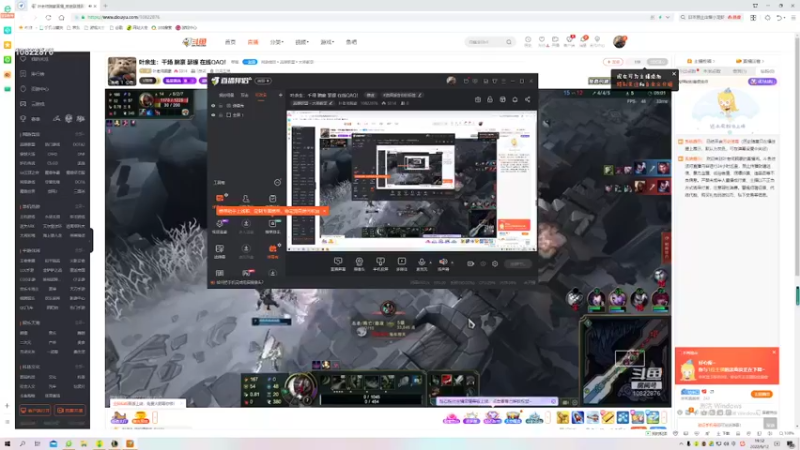Screen dimensions: 800x450
Task: Open the Windows Start menu
Action: tap(7, 444)
